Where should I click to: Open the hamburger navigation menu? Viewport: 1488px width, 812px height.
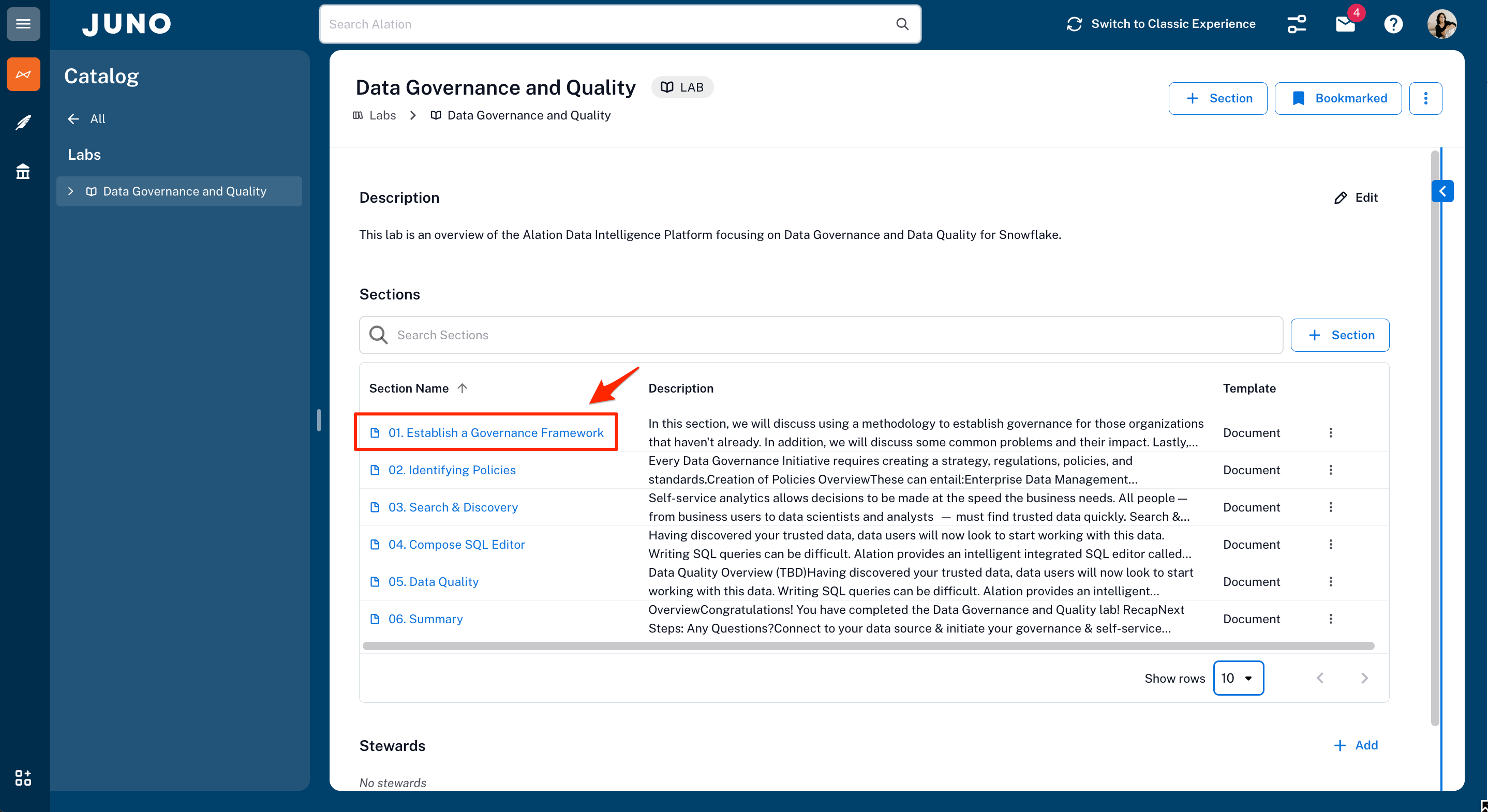tap(23, 24)
